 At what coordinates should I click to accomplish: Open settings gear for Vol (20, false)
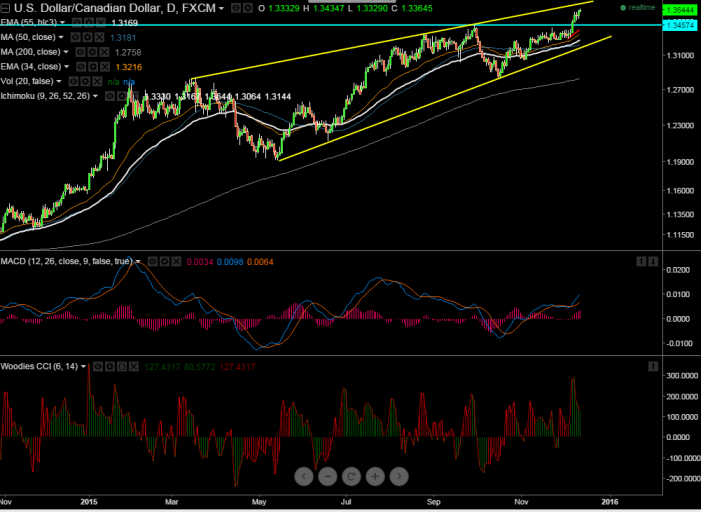[85, 82]
